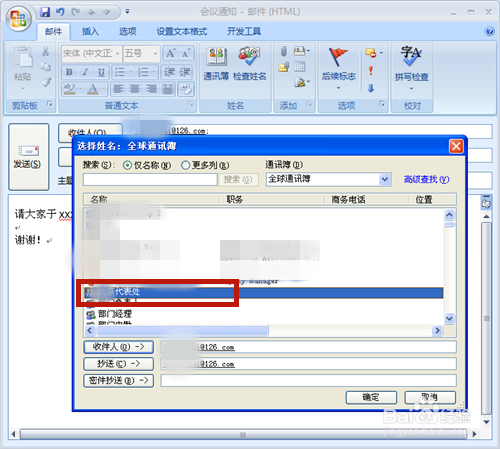Click the 名称 column header

(99, 199)
